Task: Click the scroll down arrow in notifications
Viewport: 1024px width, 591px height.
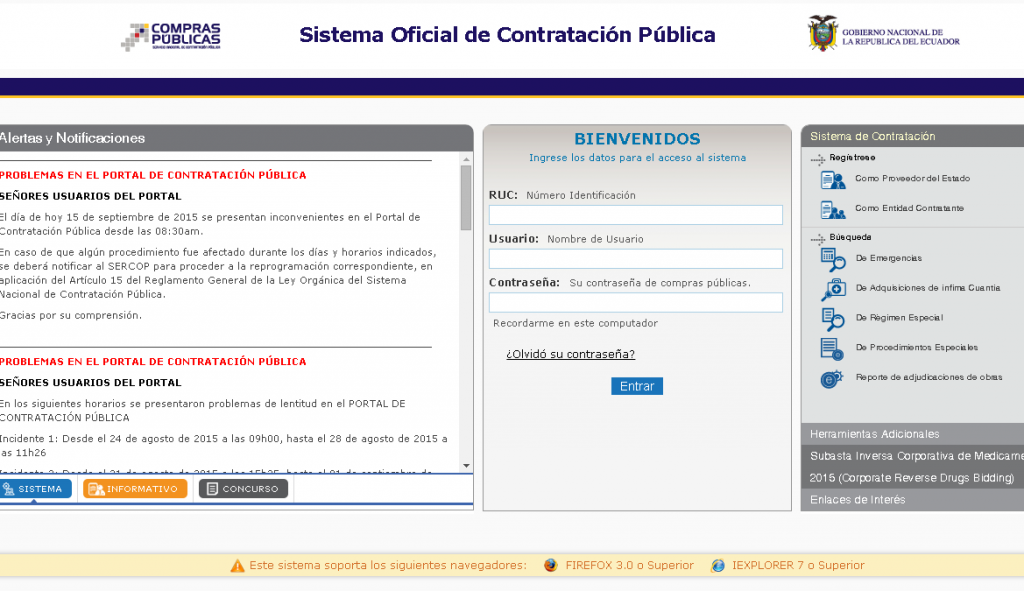Action: [465, 465]
